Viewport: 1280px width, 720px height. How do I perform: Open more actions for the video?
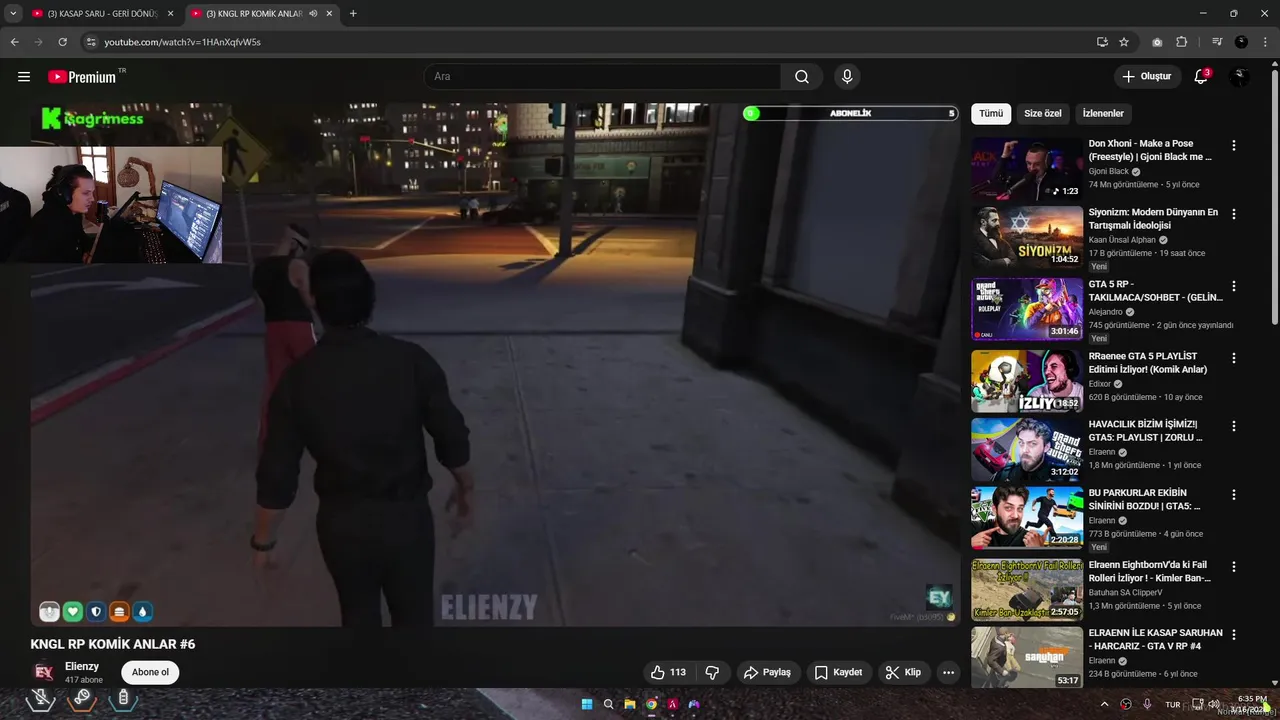(948, 672)
